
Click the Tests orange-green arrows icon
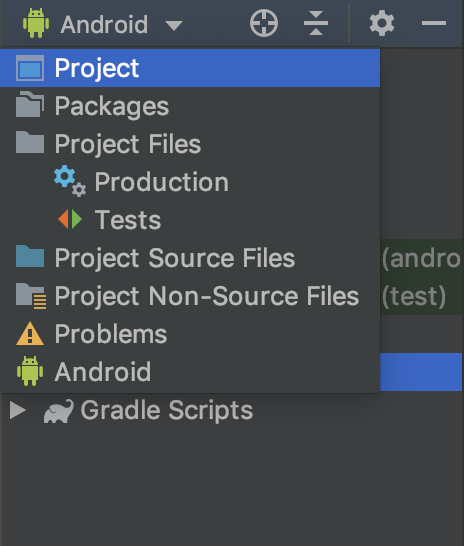[x=70, y=219]
